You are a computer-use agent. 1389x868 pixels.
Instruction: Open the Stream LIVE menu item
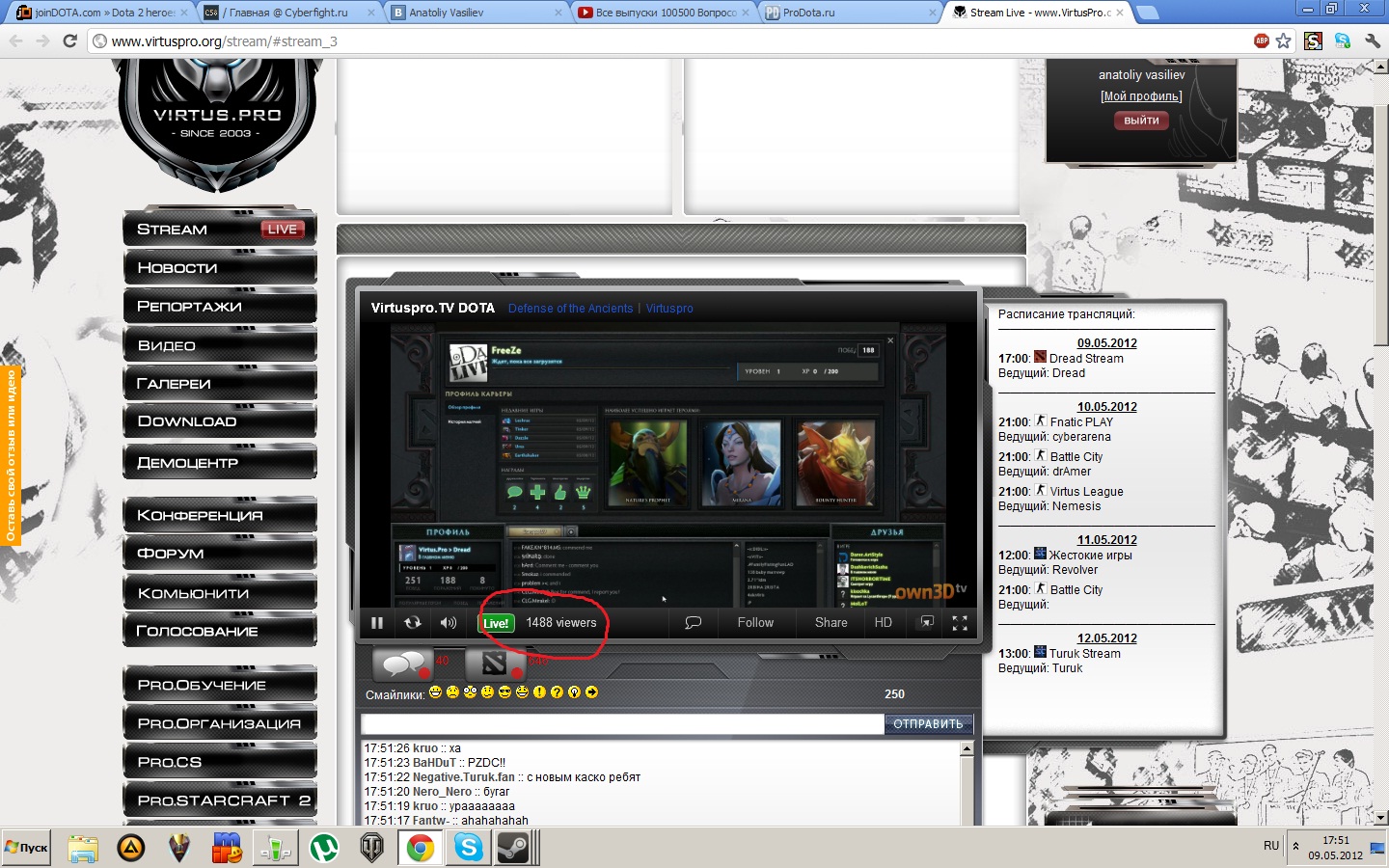click(220, 230)
